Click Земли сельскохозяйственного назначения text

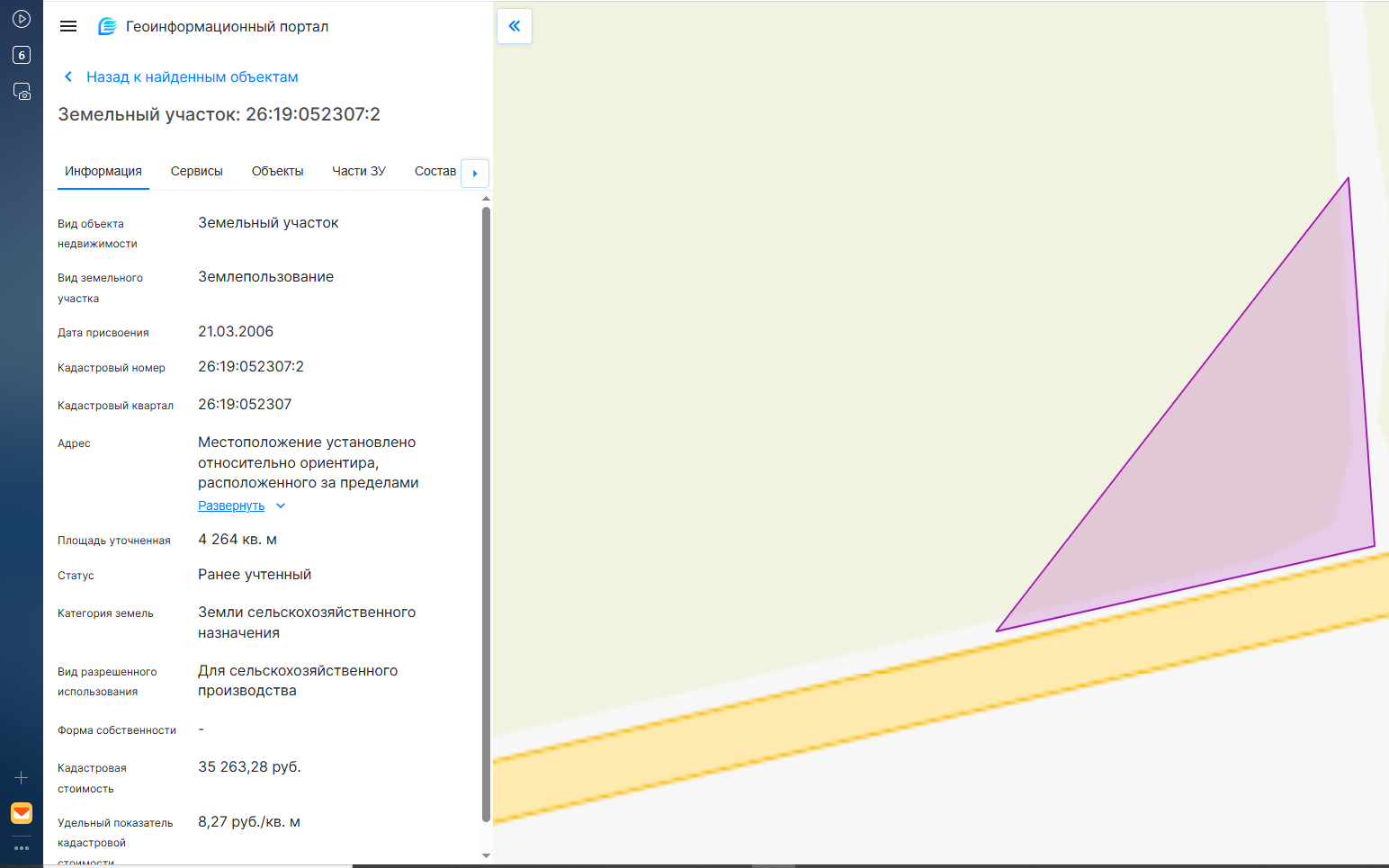tap(307, 622)
